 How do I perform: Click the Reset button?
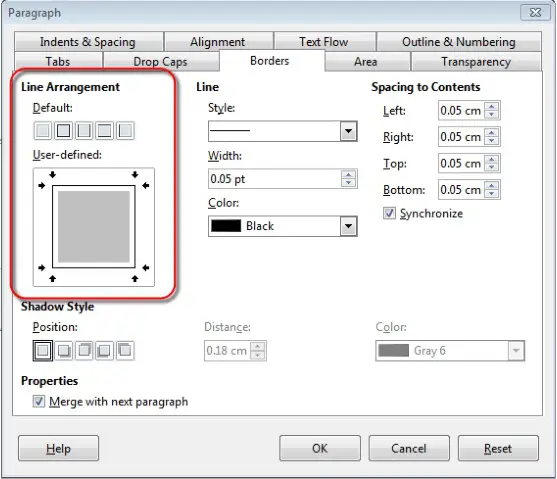(x=498, y=448)
